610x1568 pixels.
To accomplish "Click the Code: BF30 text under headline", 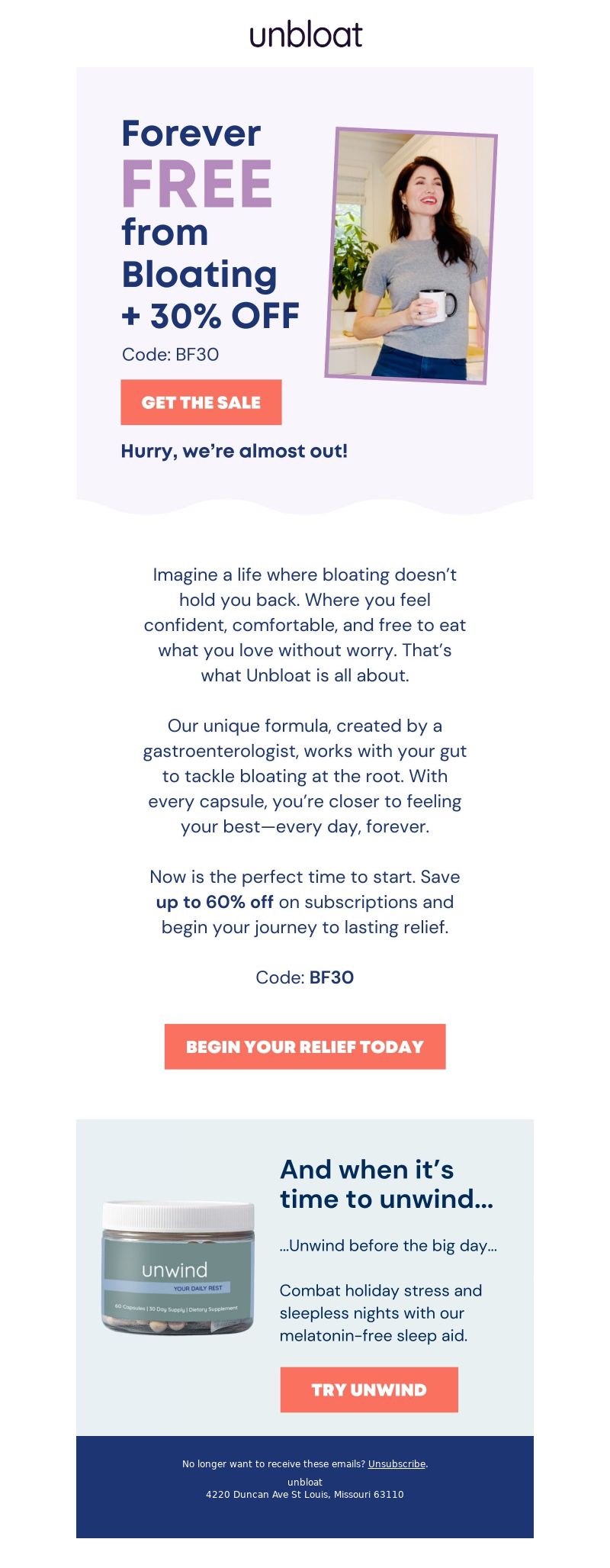I will pos(170,354).
